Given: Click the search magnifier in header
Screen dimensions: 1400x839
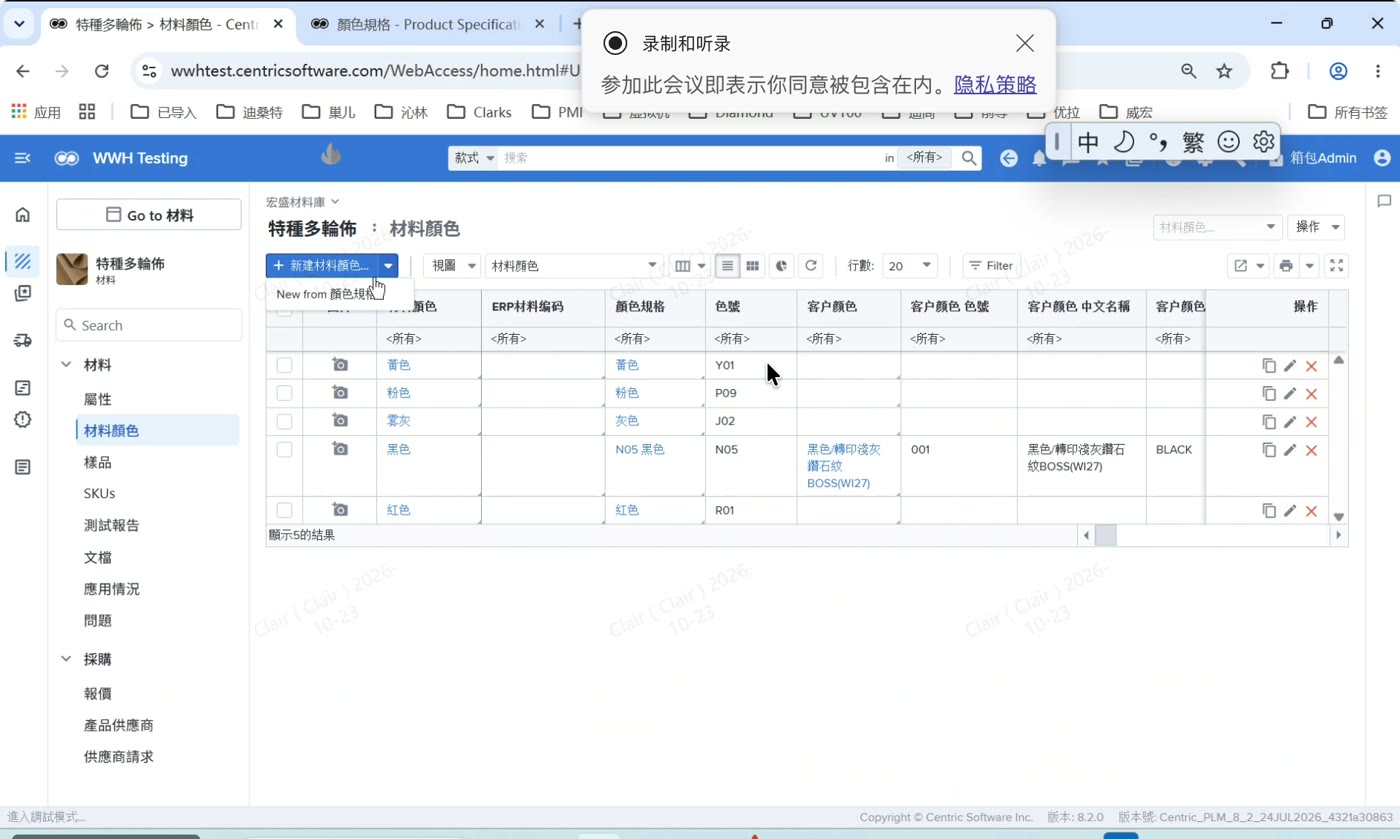Looking at the screenshot, I should coord(968,158).
